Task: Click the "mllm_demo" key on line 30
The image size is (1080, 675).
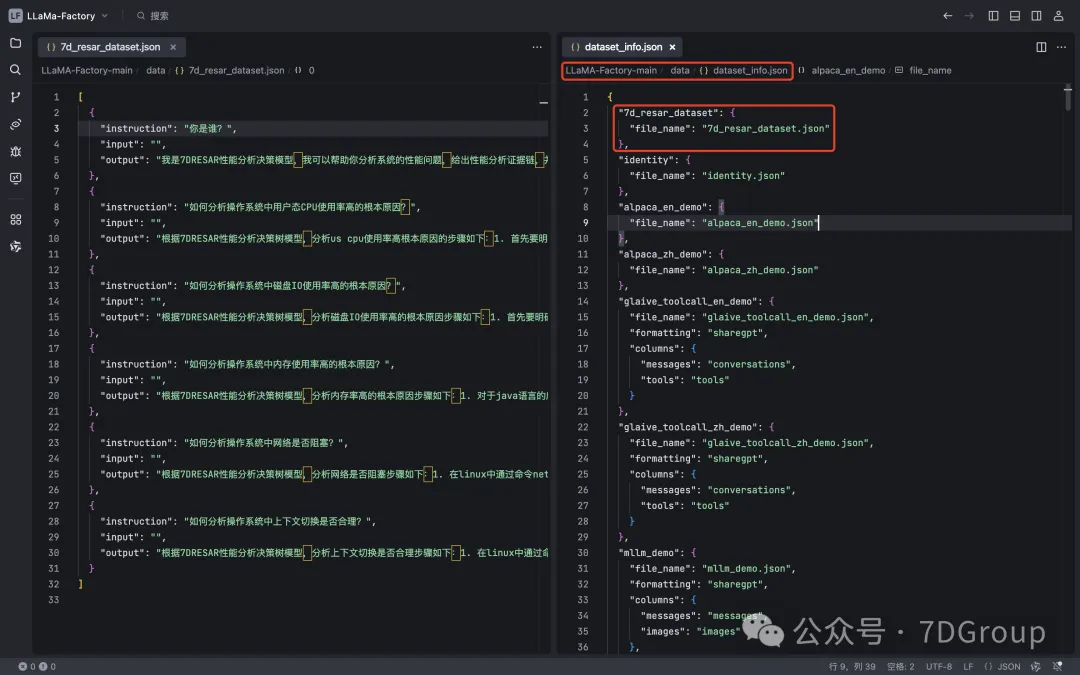Action: pyautogui.click(x=649, y=552)
